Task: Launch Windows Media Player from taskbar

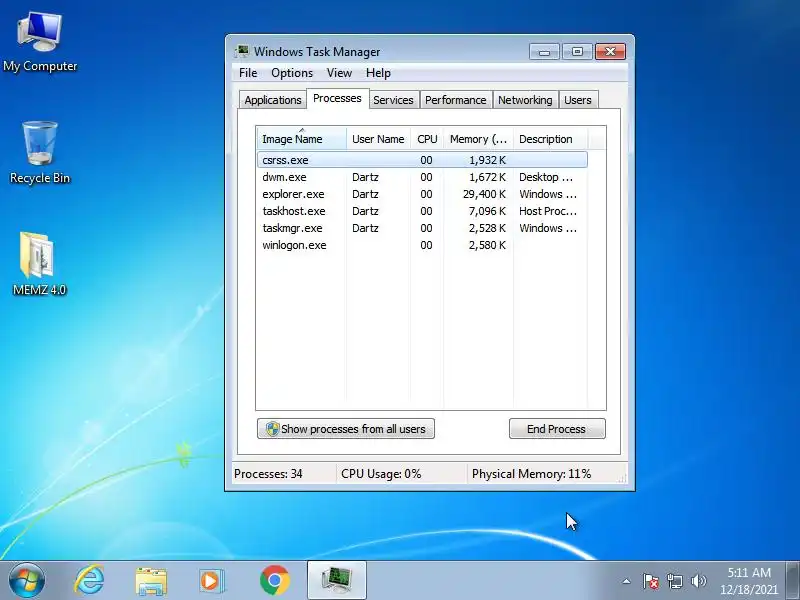Action: tap(211, 581)
